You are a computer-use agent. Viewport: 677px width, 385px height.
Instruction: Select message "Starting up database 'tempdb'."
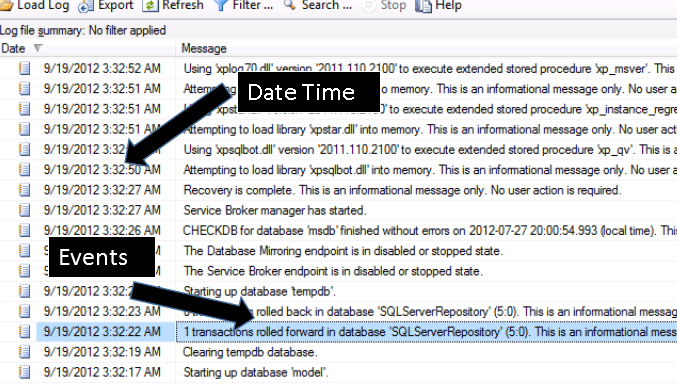[x=259, y=291]
